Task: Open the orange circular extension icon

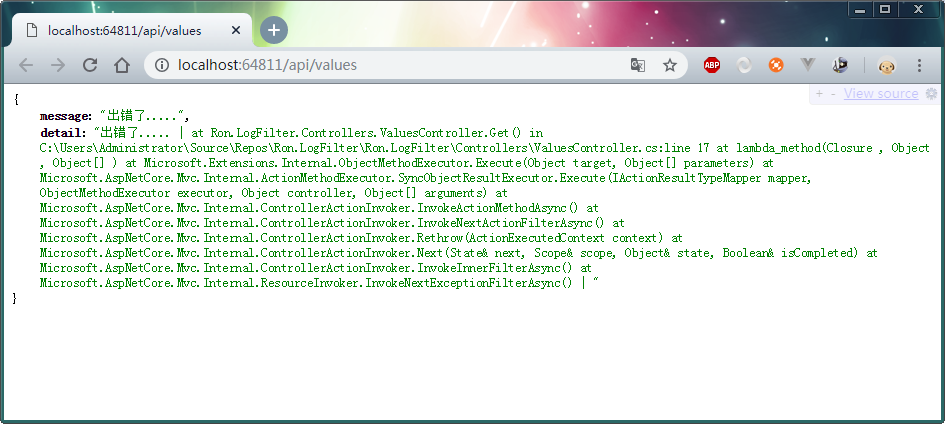Action: coord(776,65)
